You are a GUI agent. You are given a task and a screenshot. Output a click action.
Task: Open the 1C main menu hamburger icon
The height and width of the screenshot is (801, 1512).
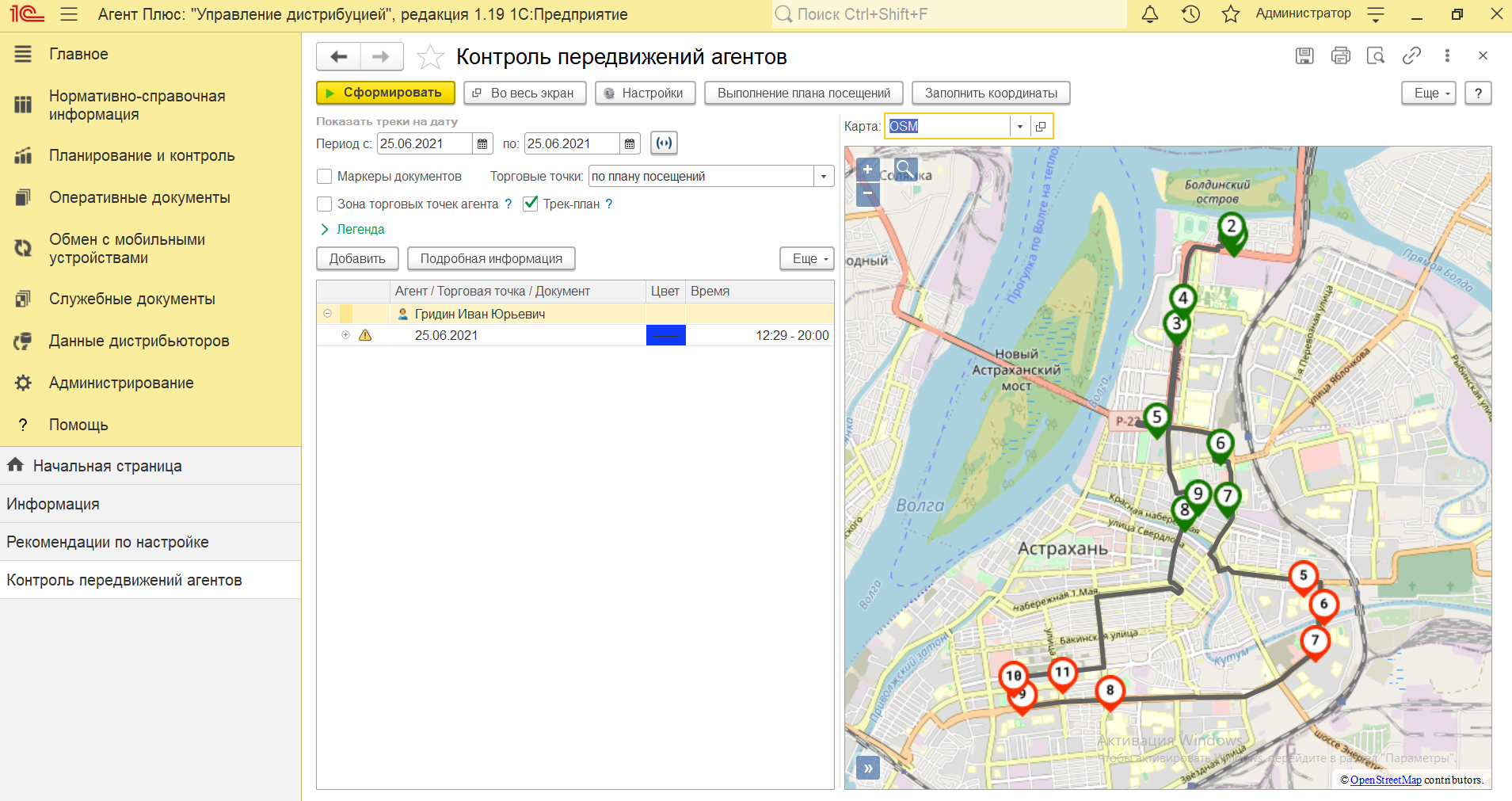point(69,14)
